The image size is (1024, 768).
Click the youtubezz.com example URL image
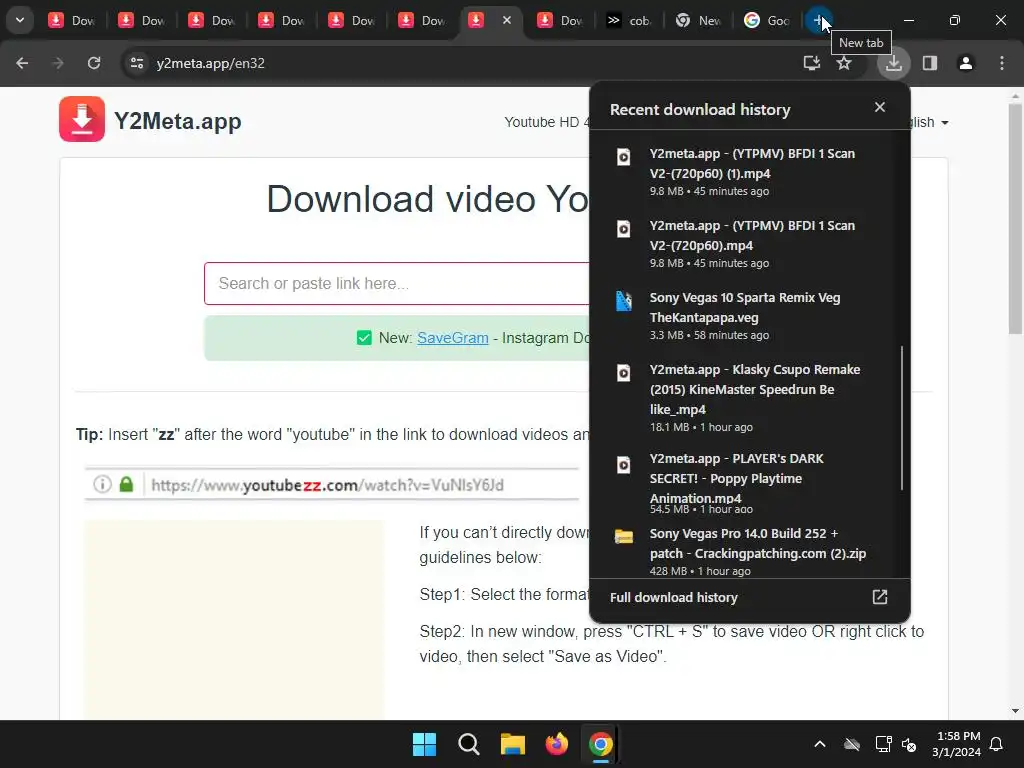pos(331,484)
